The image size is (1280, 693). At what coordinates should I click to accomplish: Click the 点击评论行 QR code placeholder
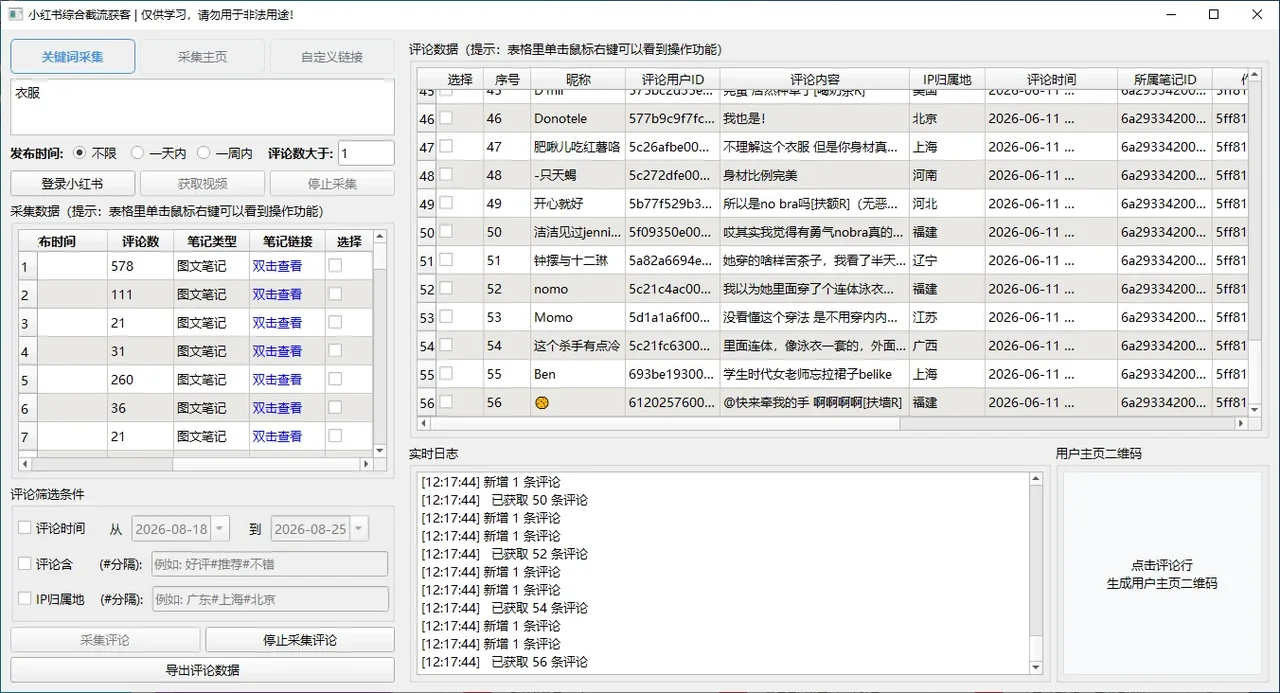click(1162, 574)
